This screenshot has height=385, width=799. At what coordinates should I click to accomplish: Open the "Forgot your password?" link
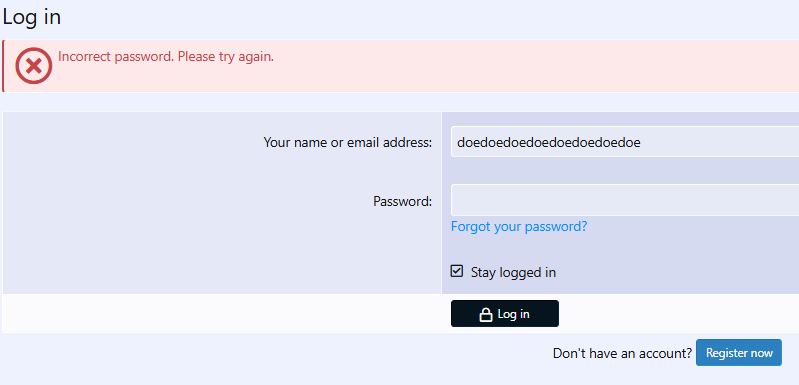(519, 227)
